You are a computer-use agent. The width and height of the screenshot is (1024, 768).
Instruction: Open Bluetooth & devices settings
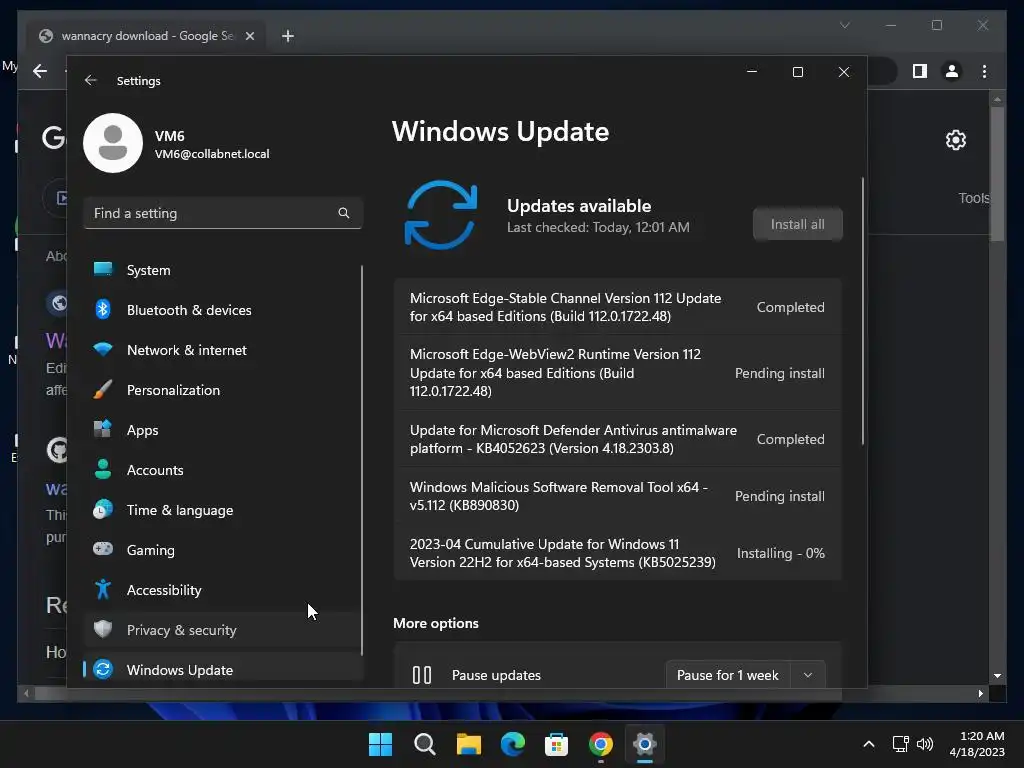pyautogui.click(x=222, y=310)
